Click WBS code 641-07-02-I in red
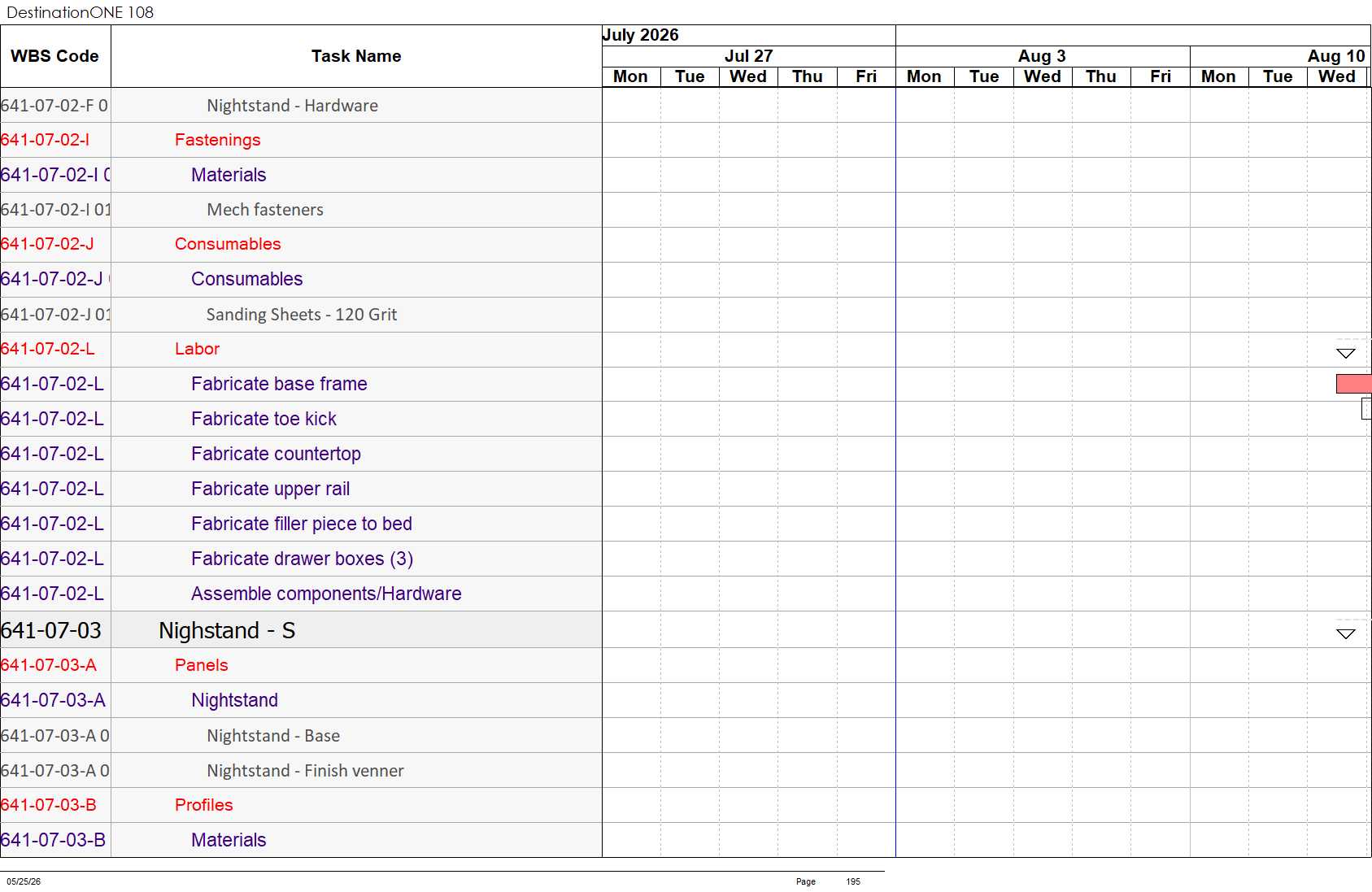 point(46,140)
